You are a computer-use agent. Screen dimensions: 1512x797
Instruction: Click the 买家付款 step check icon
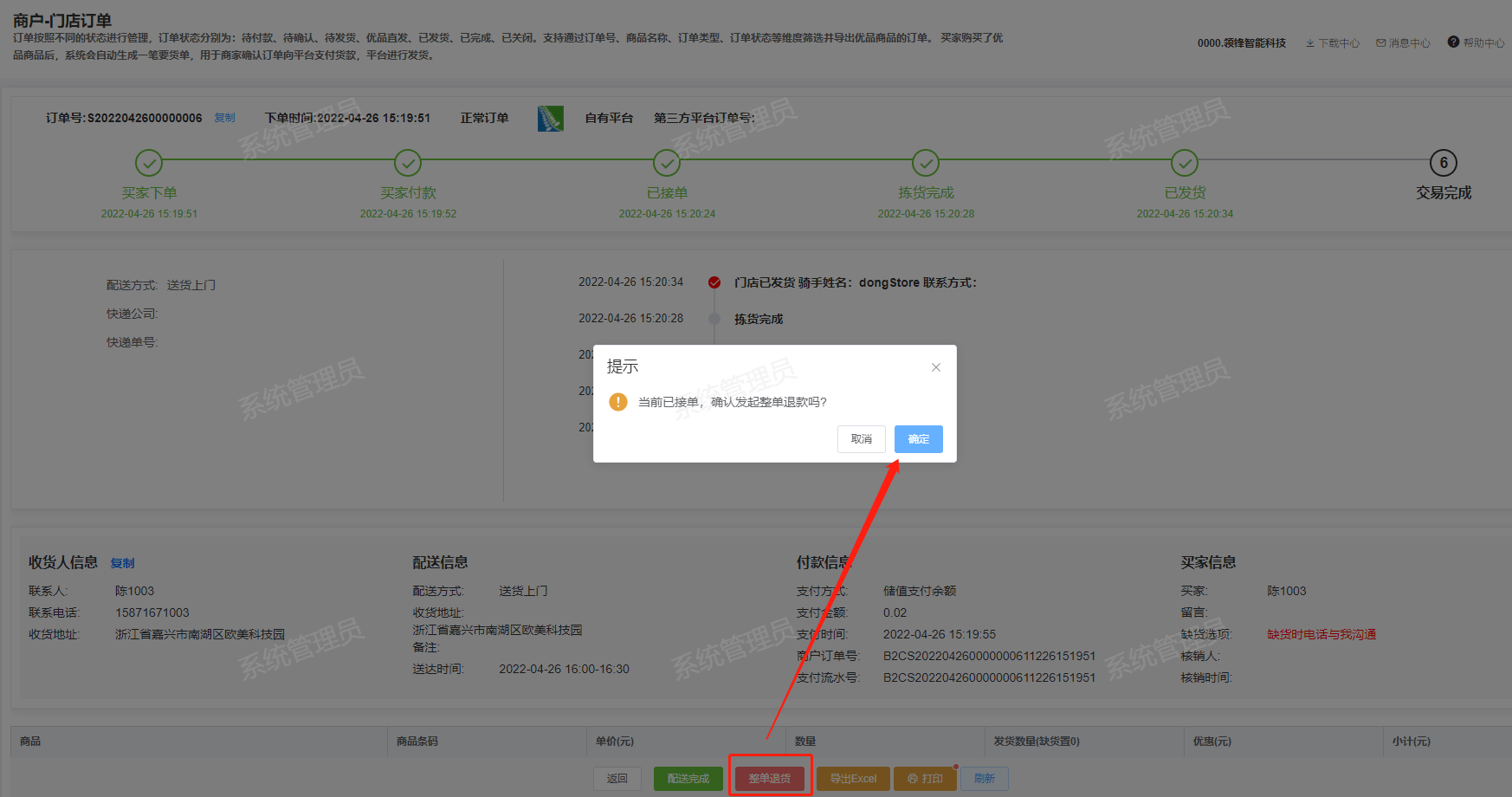coord(408,163)
